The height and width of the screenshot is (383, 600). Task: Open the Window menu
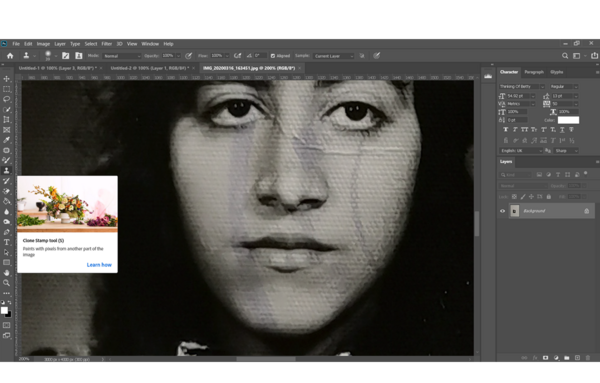tap(150, 44)
